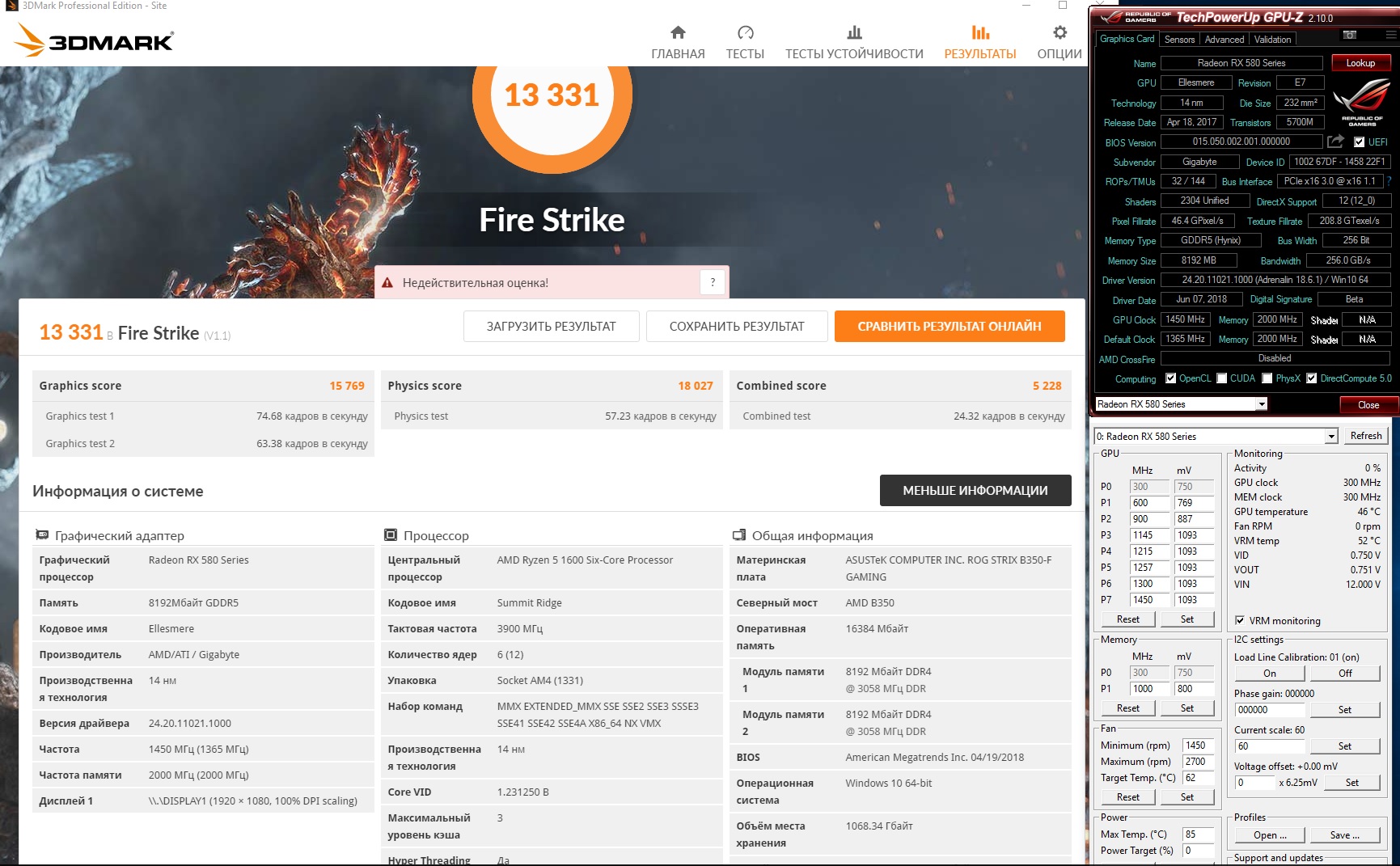Click Set next to Current scale field
Image resolution: width=1400 pixels, height=866 pixels.
(1345, 746)
